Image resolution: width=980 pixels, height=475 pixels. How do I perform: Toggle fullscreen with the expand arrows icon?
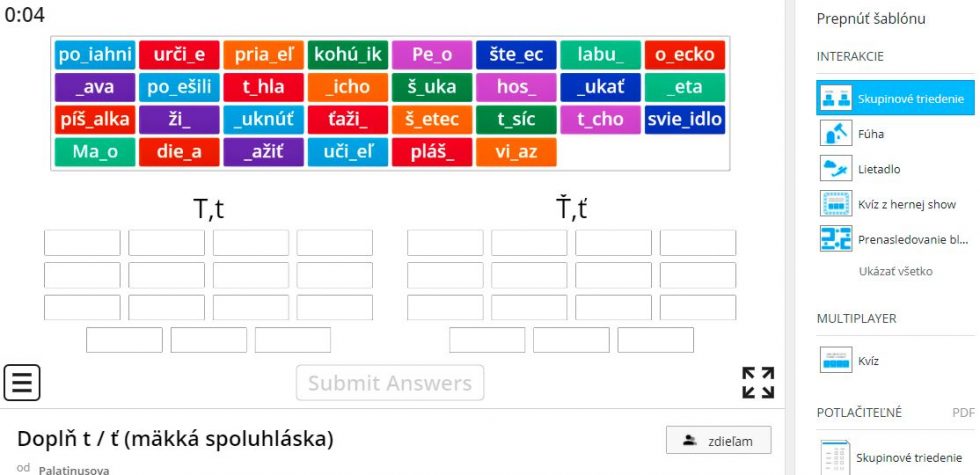point(758,382)
